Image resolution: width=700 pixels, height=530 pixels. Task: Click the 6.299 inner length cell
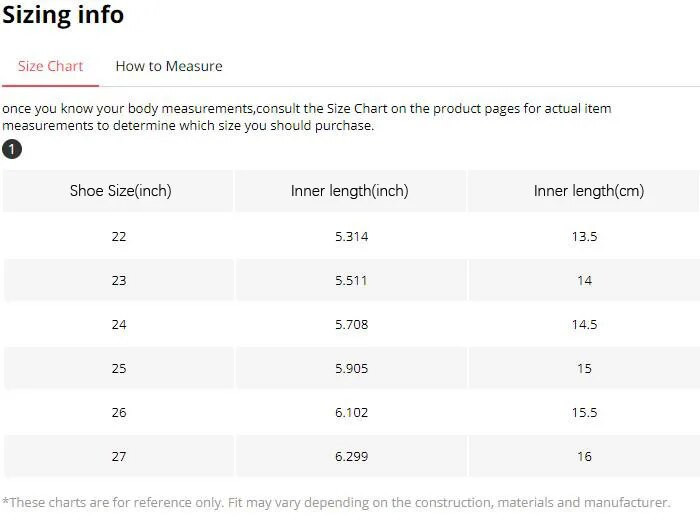point(350,457)
